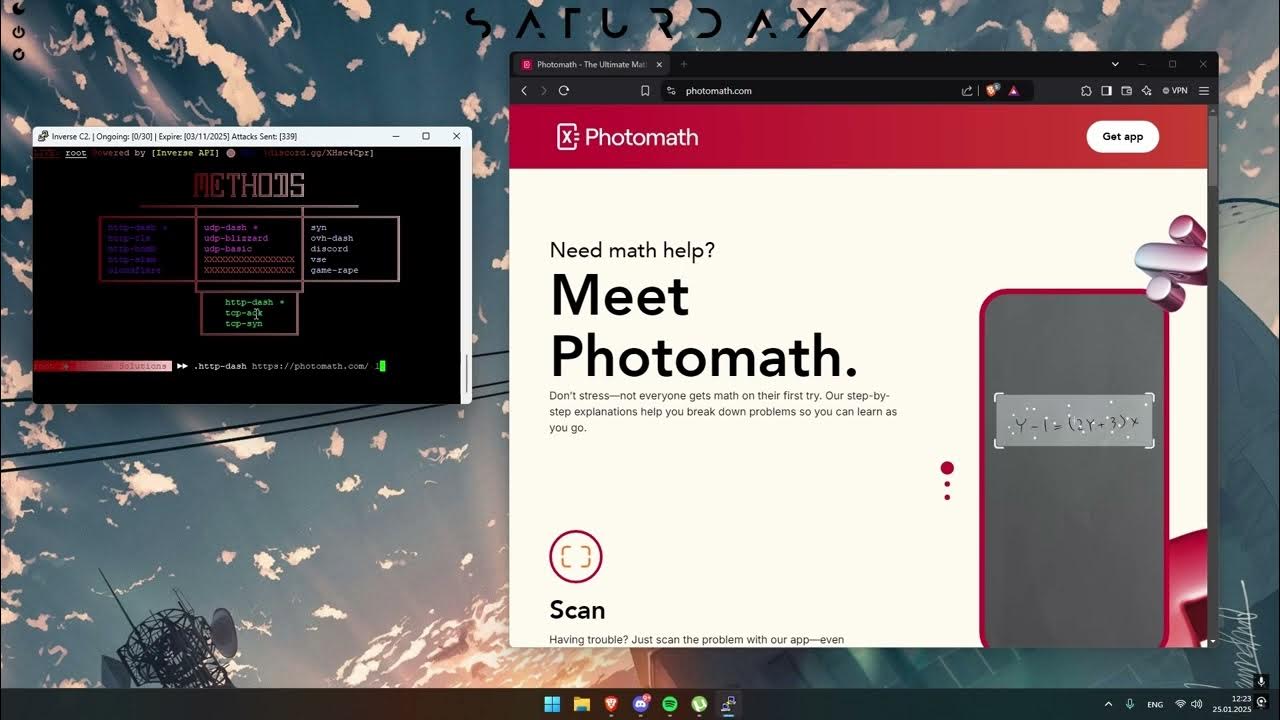Select the bottom small slide dot

pos(947,497)
